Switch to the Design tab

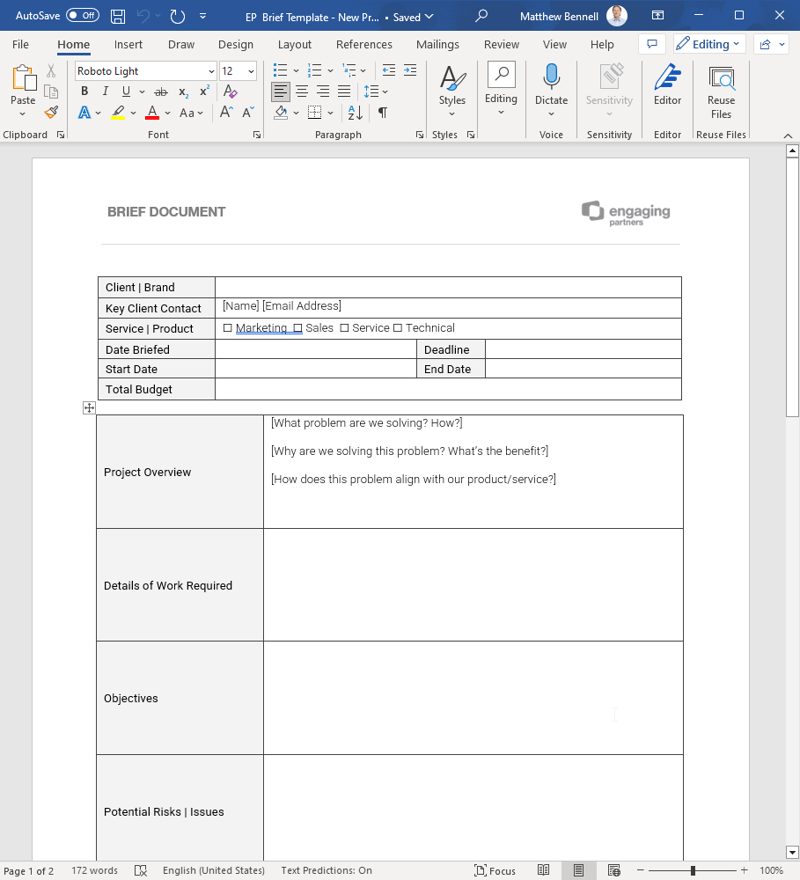point(236,44)
